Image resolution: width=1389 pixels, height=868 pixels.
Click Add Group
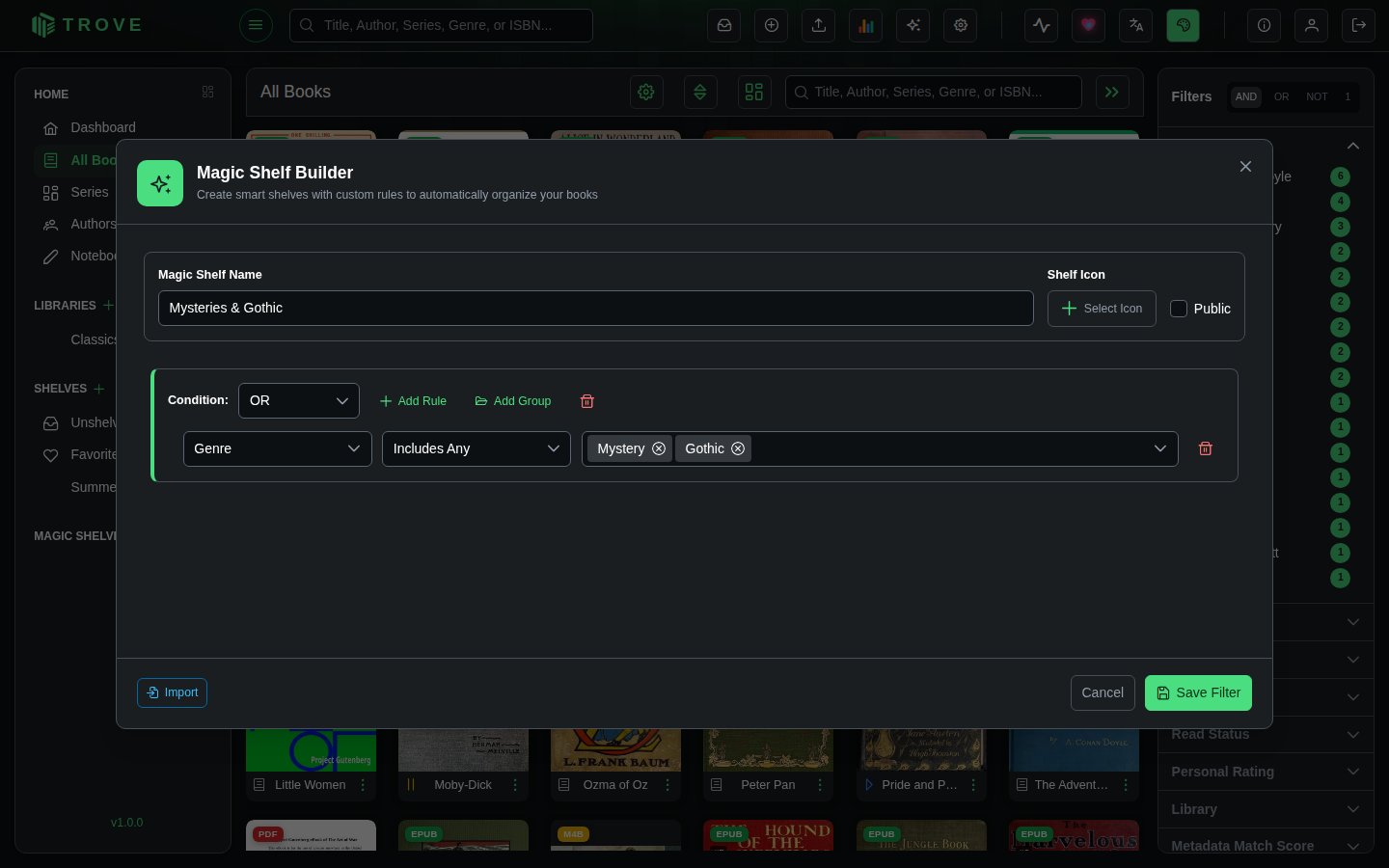coord(513,401)
